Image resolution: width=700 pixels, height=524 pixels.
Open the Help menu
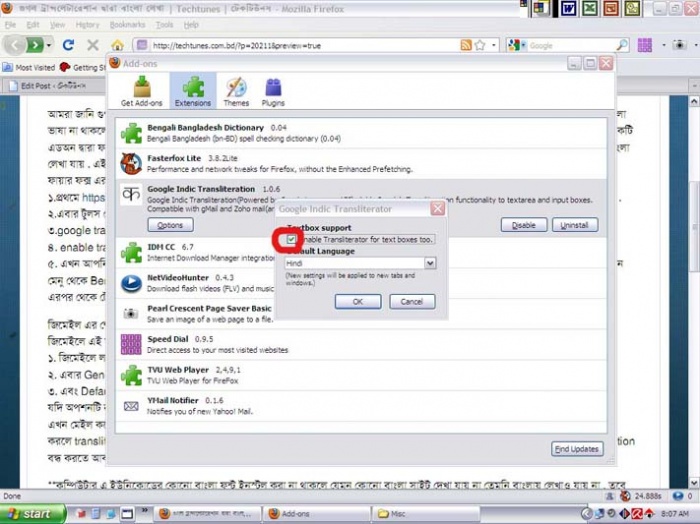pyautogui.click(x=191, y=25)
